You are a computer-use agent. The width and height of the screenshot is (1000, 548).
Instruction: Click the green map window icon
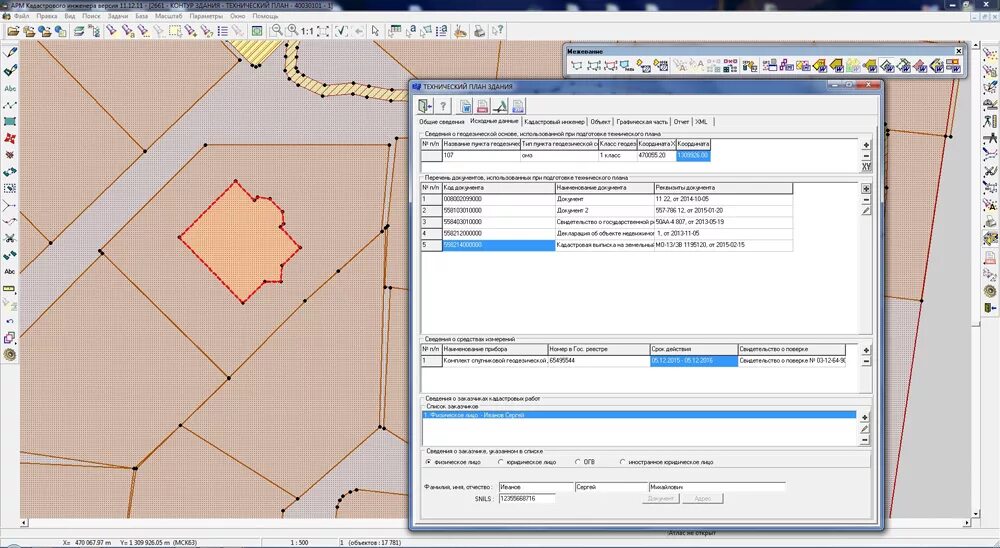click(x=257, y=31)
